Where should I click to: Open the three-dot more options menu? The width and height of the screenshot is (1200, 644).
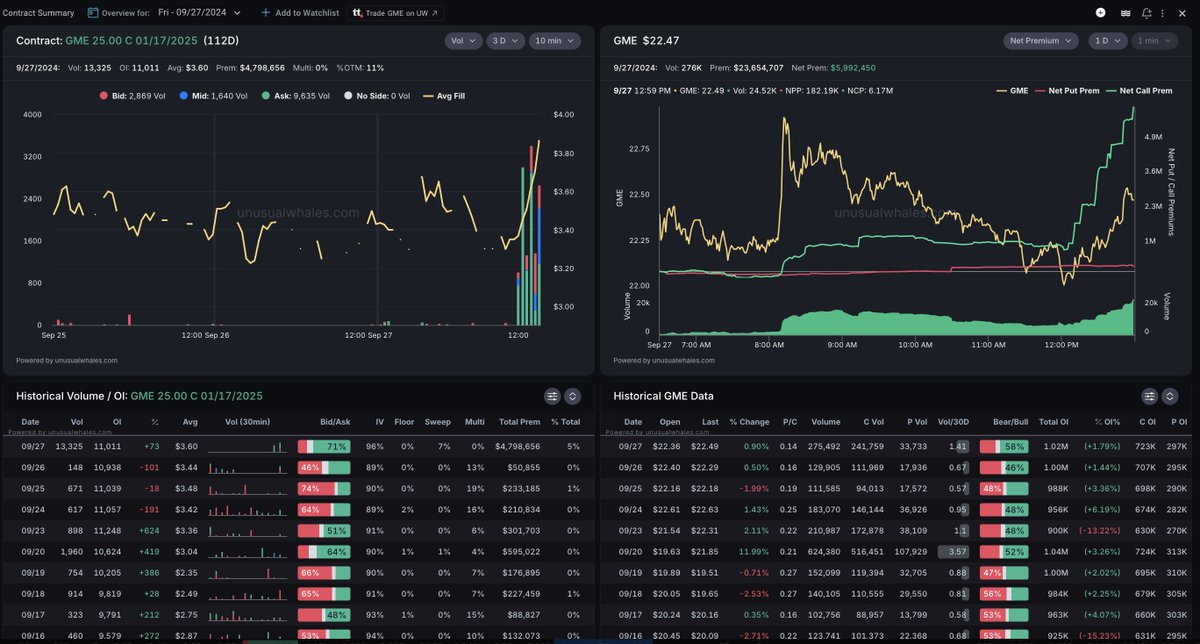click(1167, 13)
